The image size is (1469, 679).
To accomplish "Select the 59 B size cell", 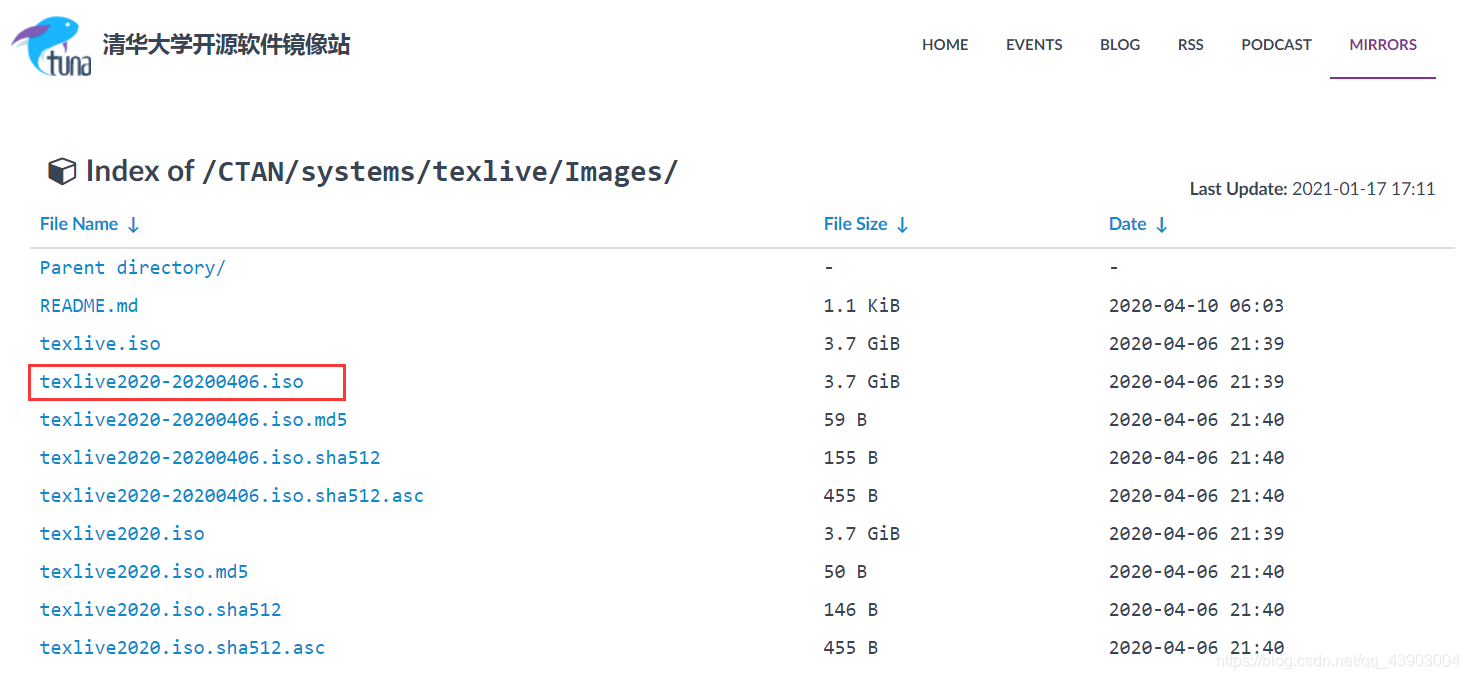I will 846,419.
